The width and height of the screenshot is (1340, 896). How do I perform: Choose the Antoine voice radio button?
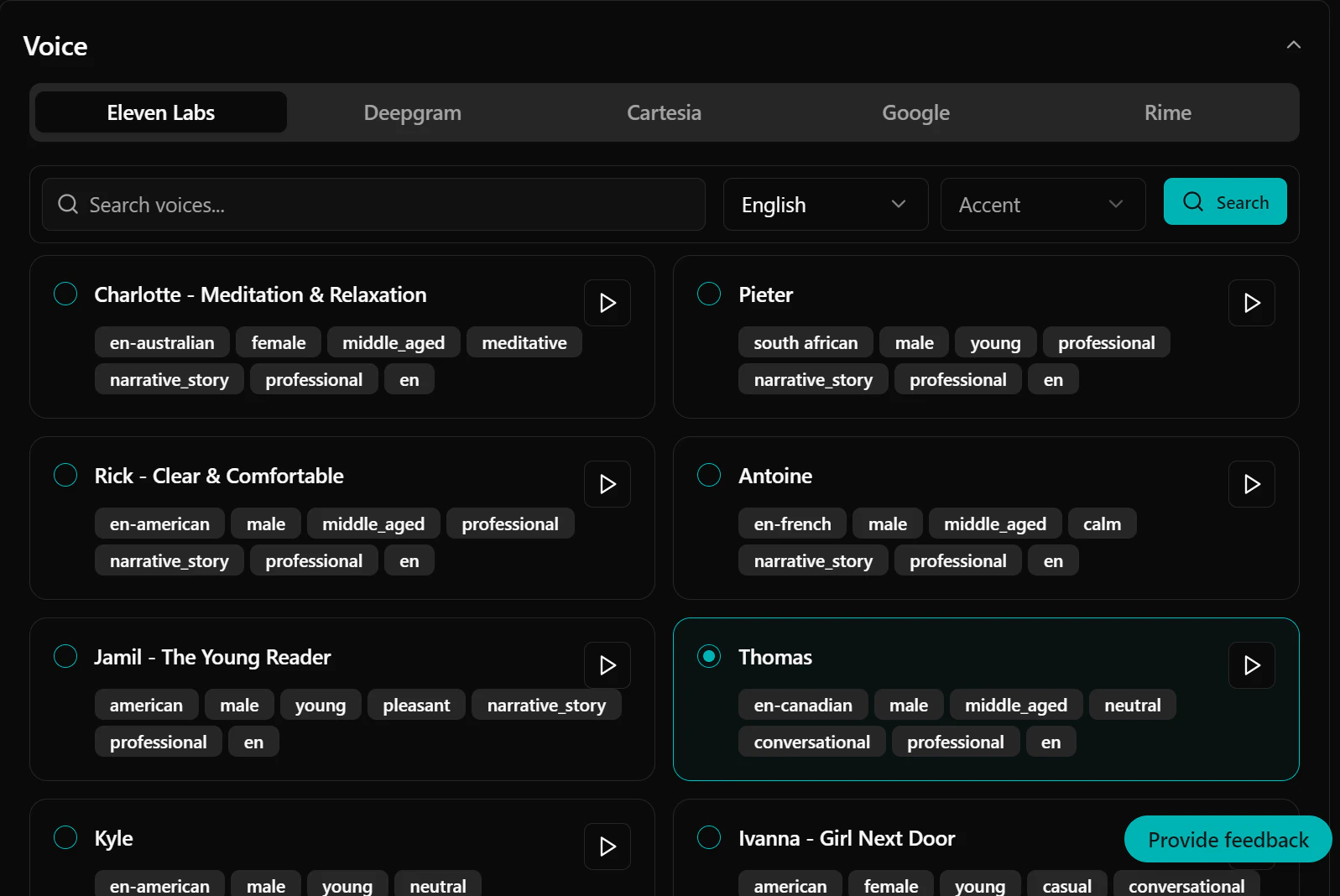(x=709, y=476)
